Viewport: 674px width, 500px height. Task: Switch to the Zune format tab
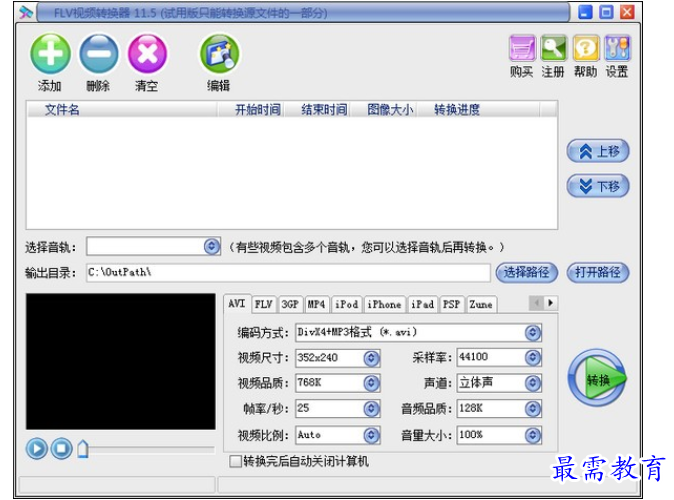[x=481, y=304]
